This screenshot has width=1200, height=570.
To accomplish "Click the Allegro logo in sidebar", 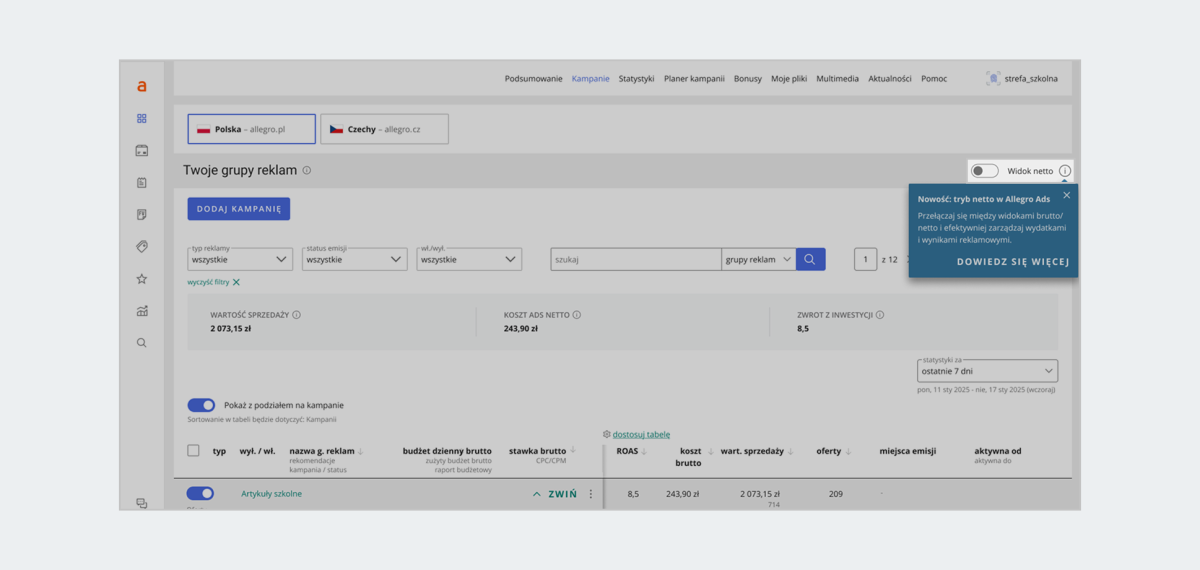I will pyautogui.click(x=142, y=86).
